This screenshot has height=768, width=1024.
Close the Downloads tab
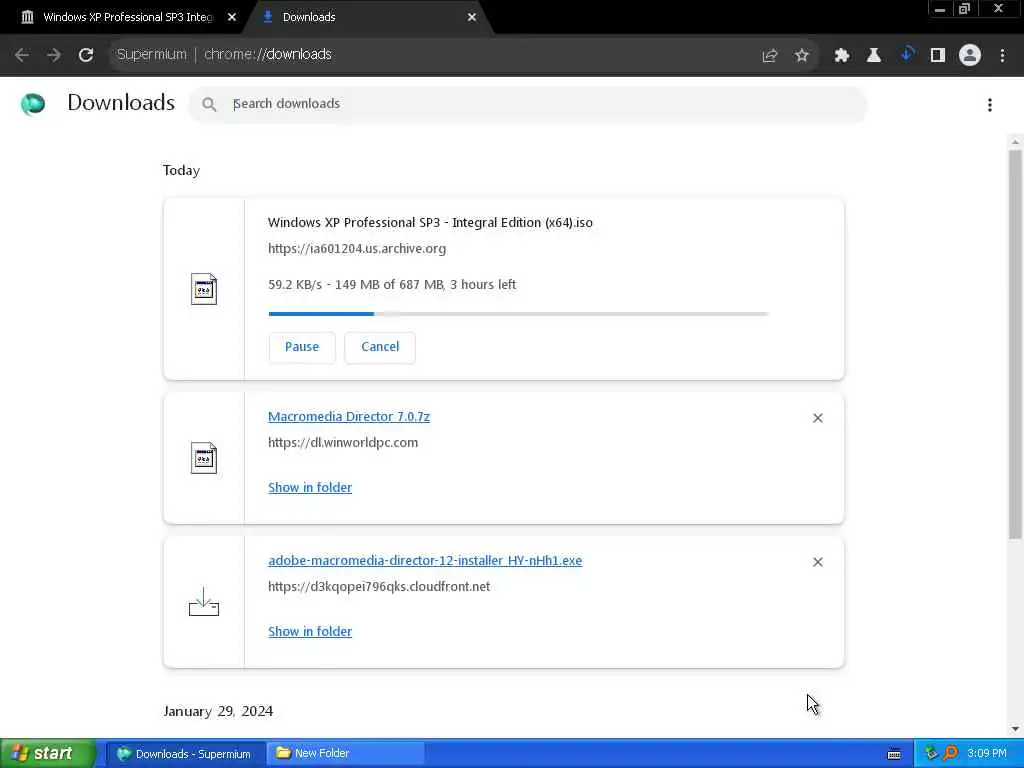pyautogui.click(x=472, y=18)
